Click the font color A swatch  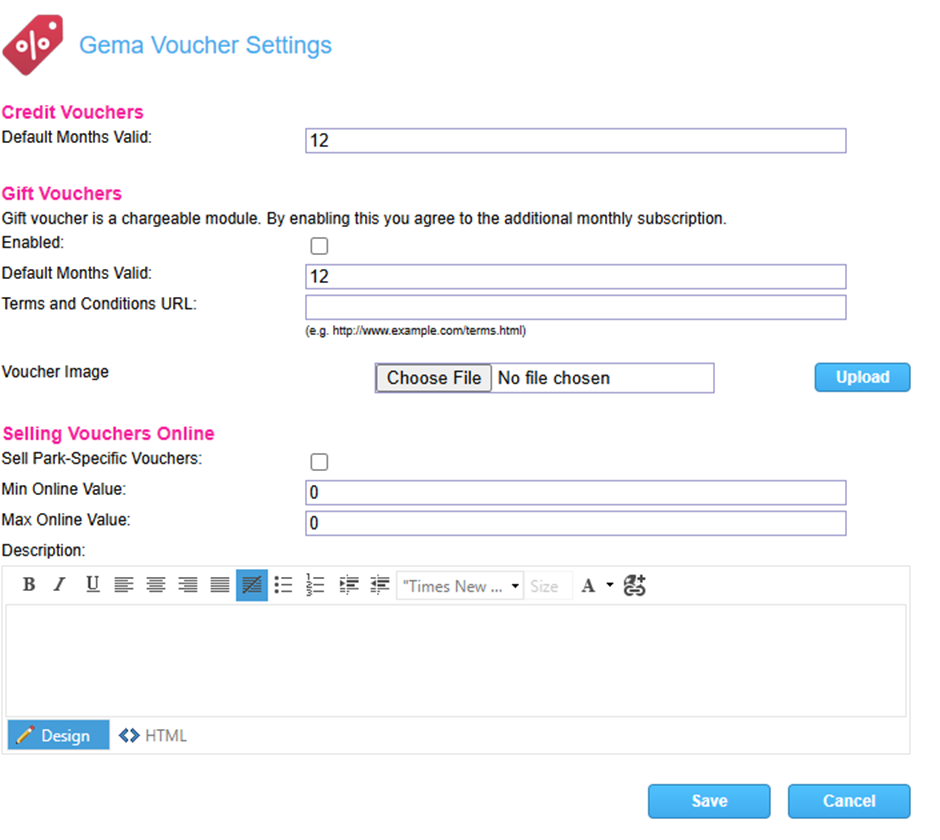pyautogui.click(x=589, y=586)
